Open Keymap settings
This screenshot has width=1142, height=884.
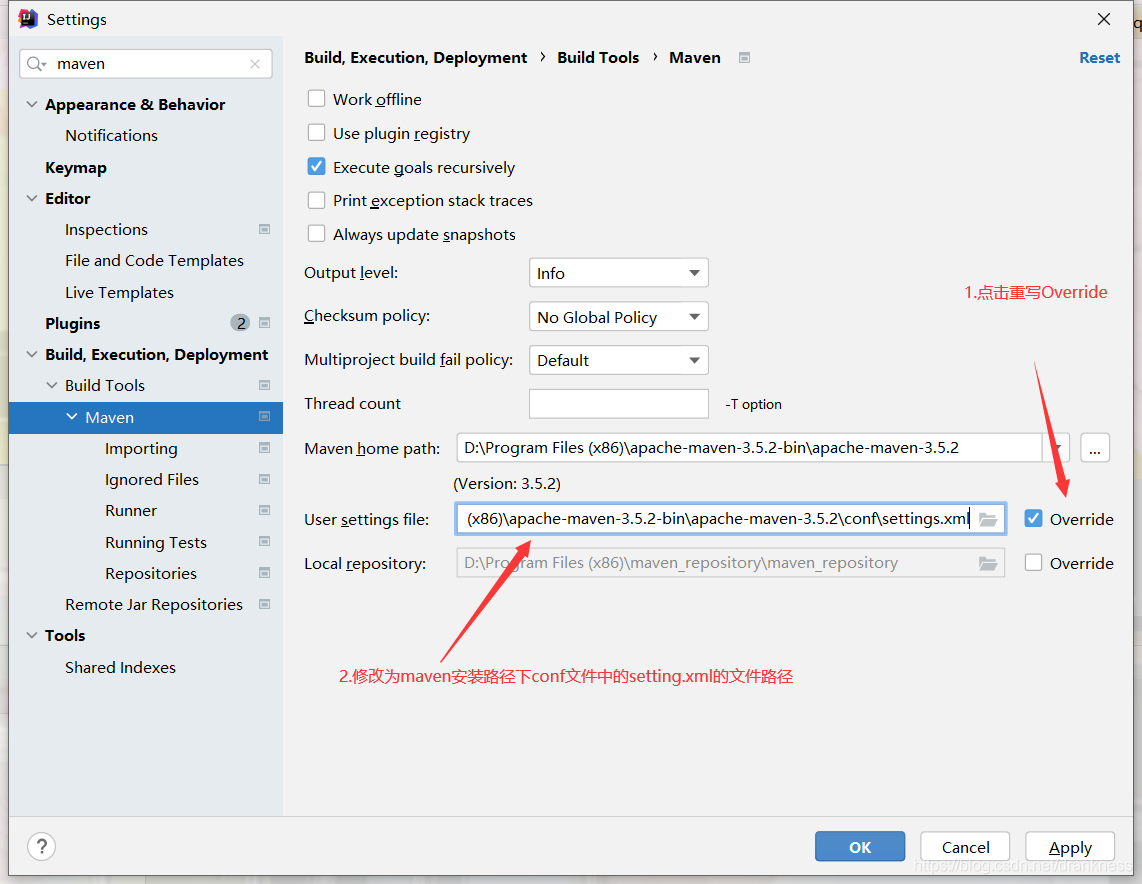pos(76,167)
